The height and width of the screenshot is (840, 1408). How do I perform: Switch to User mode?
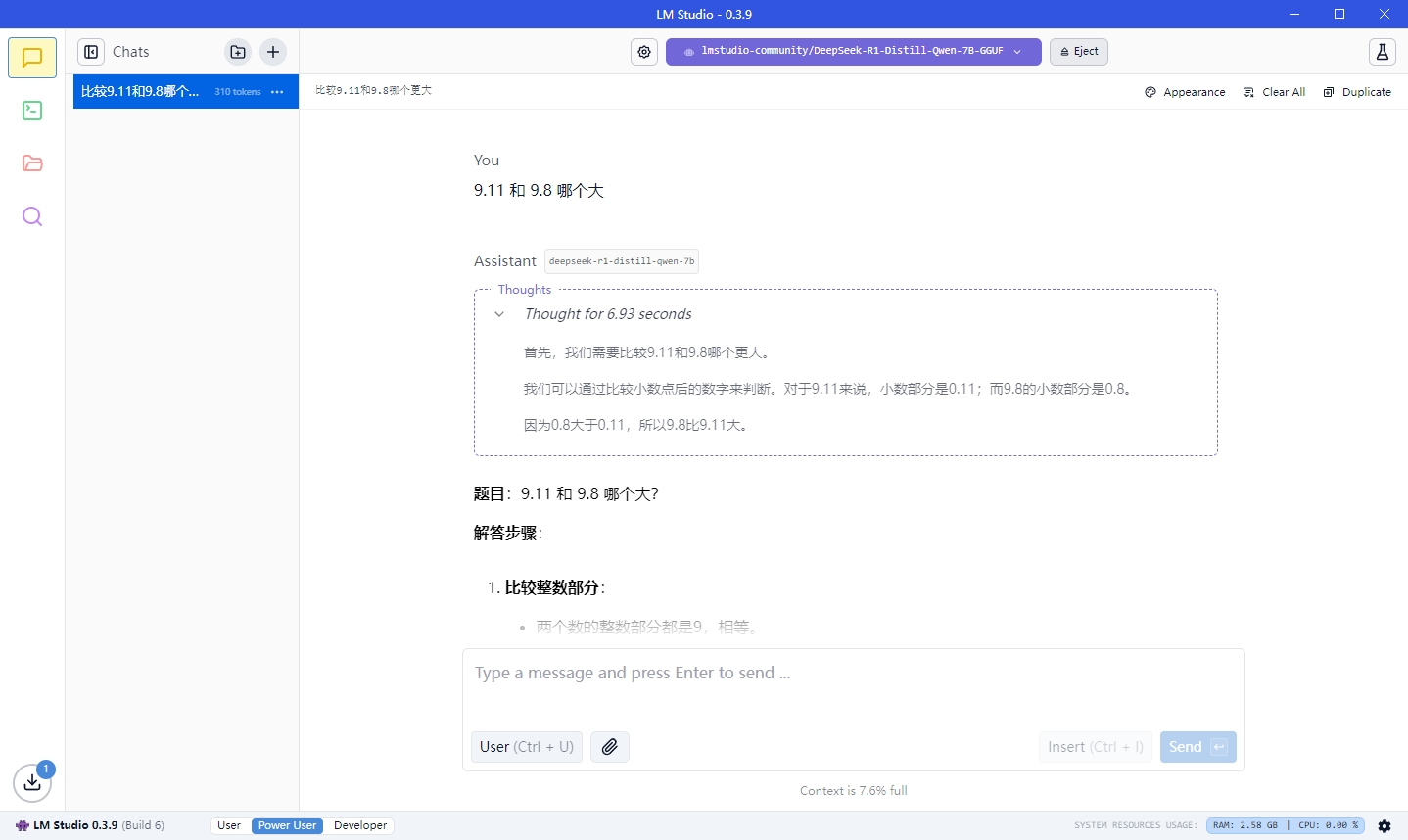[229, 825]
